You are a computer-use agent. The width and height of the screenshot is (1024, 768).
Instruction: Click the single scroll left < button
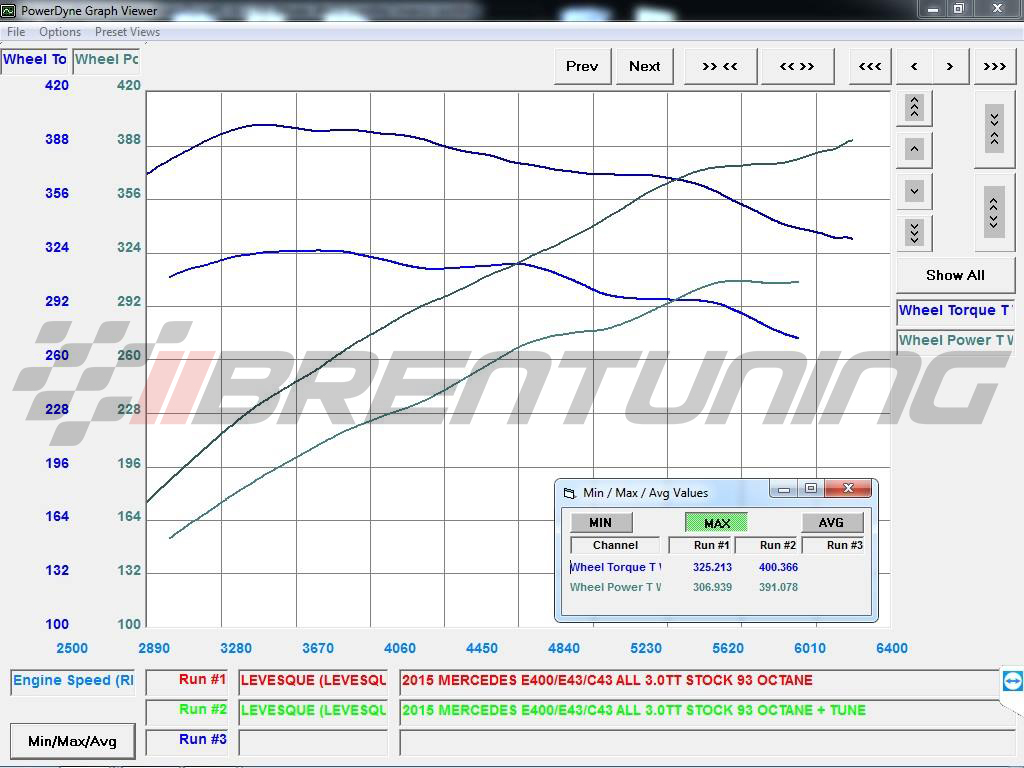pyautogui.click(x=914, y=67)
